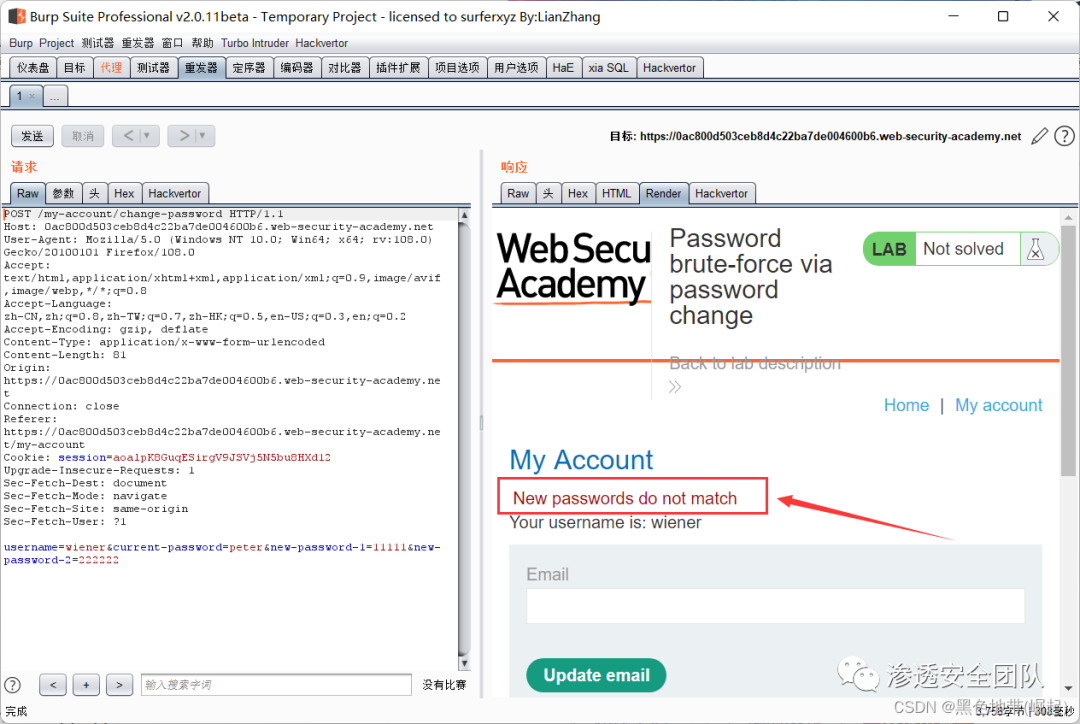
Task: Expand back history dropdown arrow
Action: (147, 136)
